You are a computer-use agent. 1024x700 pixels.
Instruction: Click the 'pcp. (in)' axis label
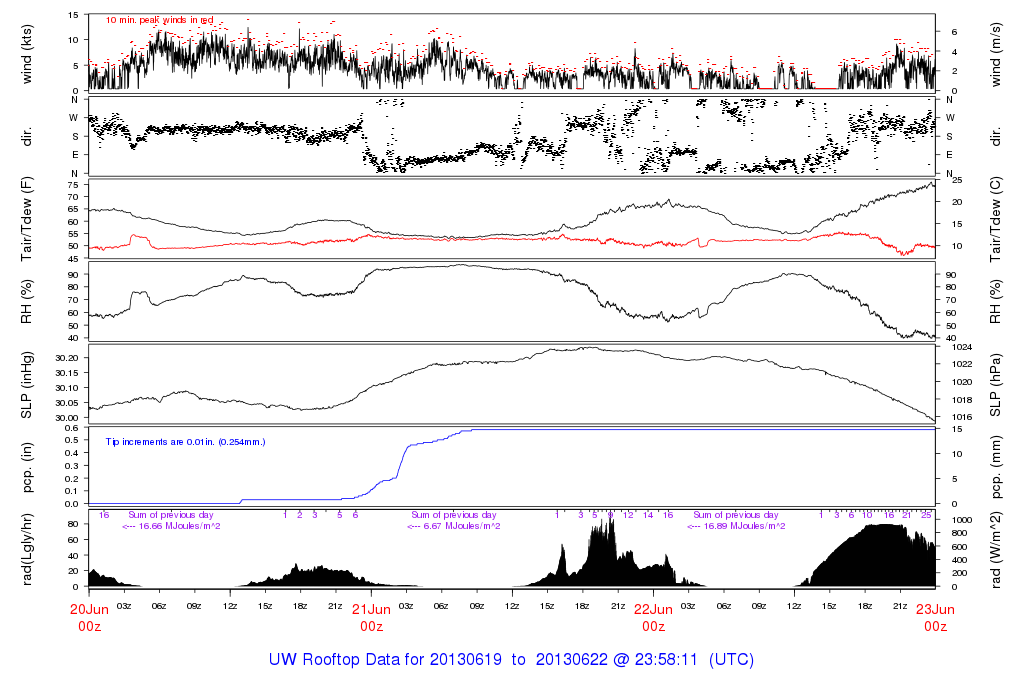coord(27,467)
